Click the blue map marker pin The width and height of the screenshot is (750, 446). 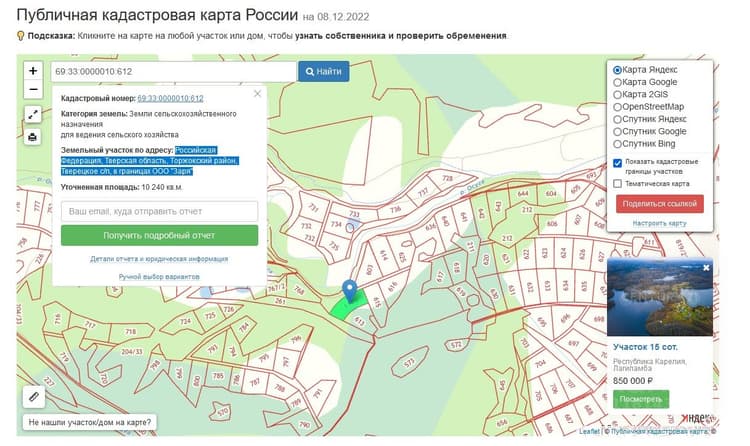[x=350, y=291]
